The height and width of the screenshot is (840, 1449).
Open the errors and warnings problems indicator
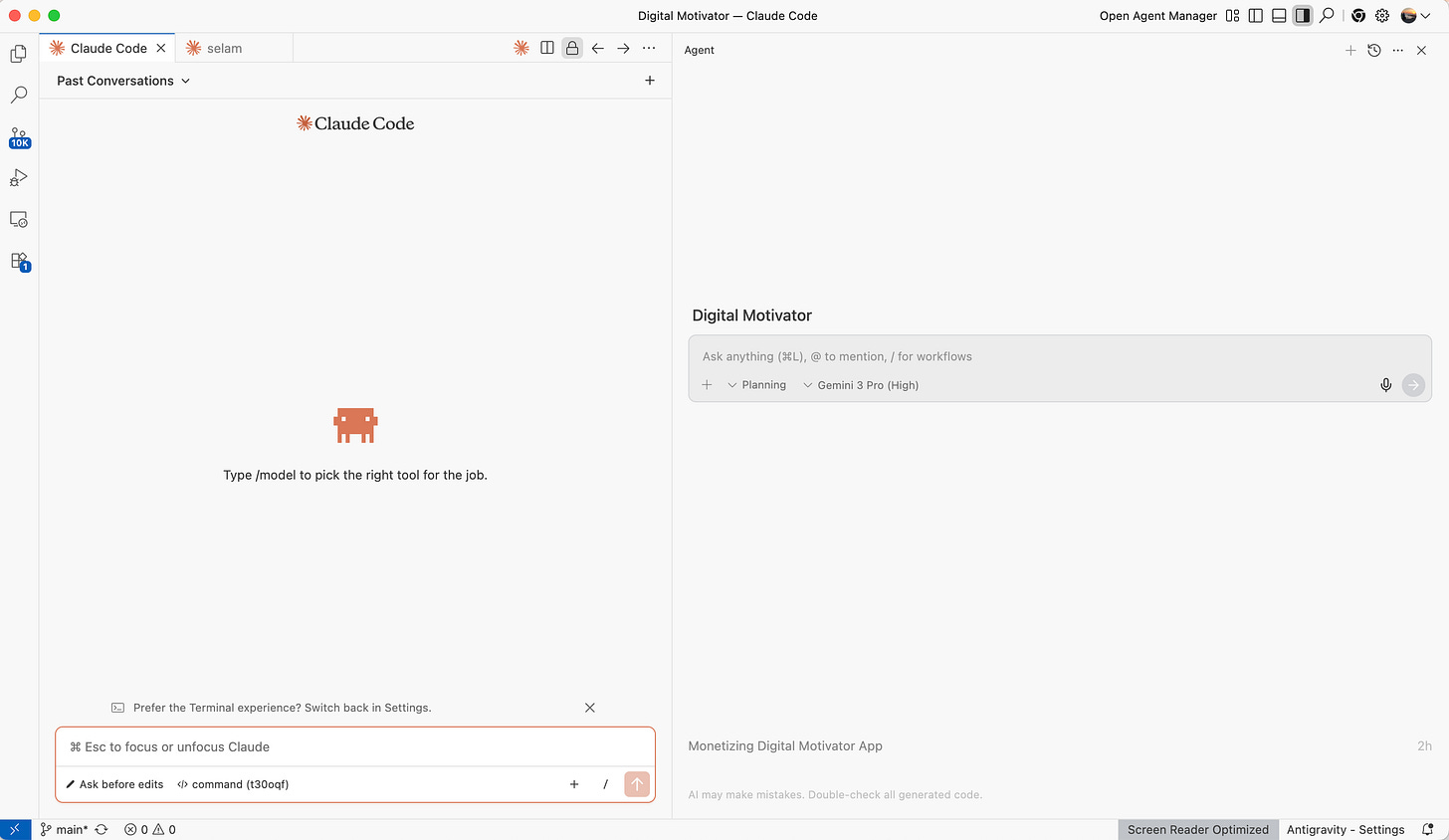coord(150,829)
